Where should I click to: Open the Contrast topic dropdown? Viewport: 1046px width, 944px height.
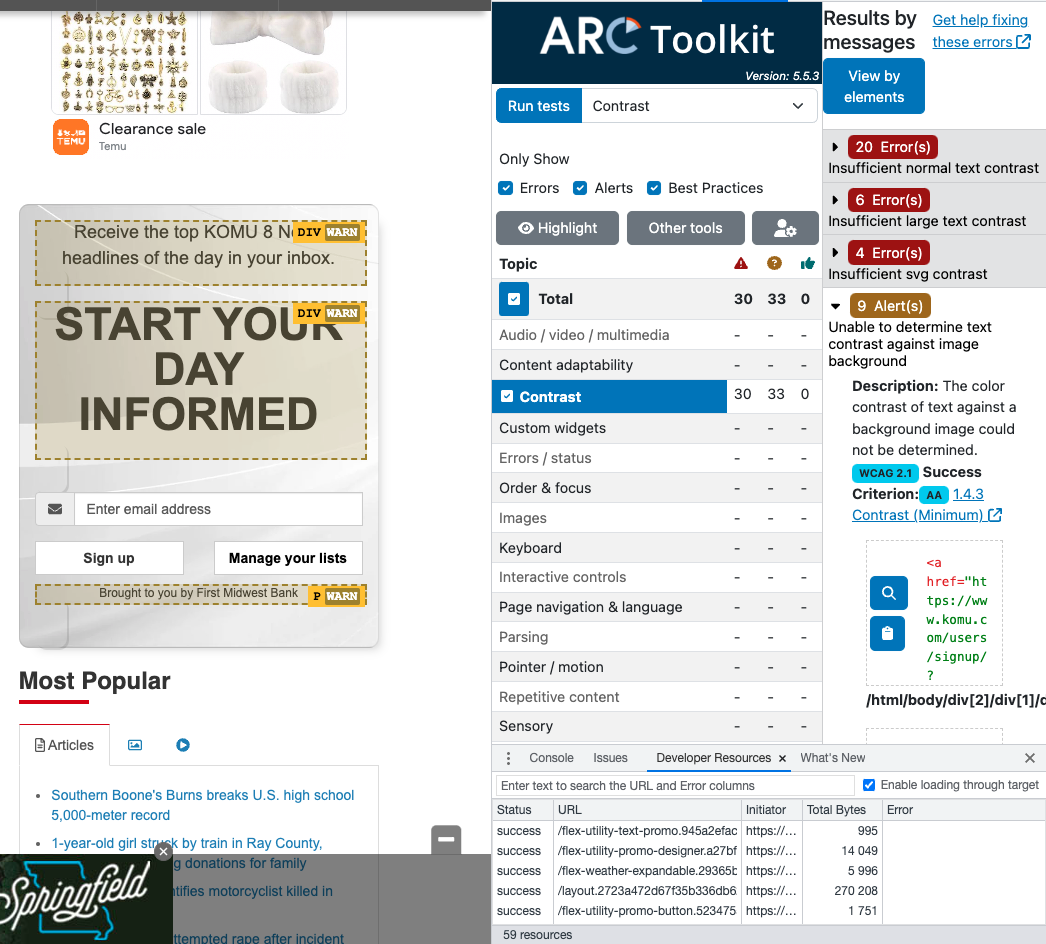pyautogui.click(x=700, y=106)
